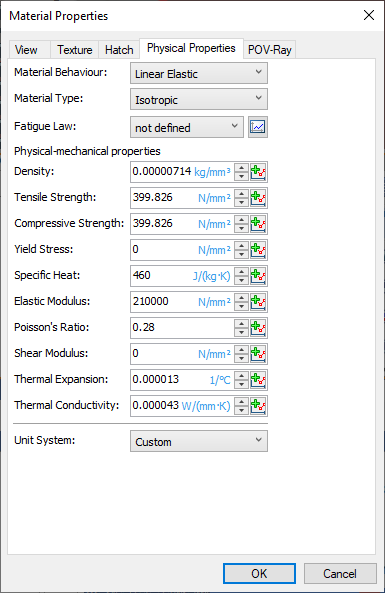Click the Yield Stress graph variable icon

click(x=258, y=250)
